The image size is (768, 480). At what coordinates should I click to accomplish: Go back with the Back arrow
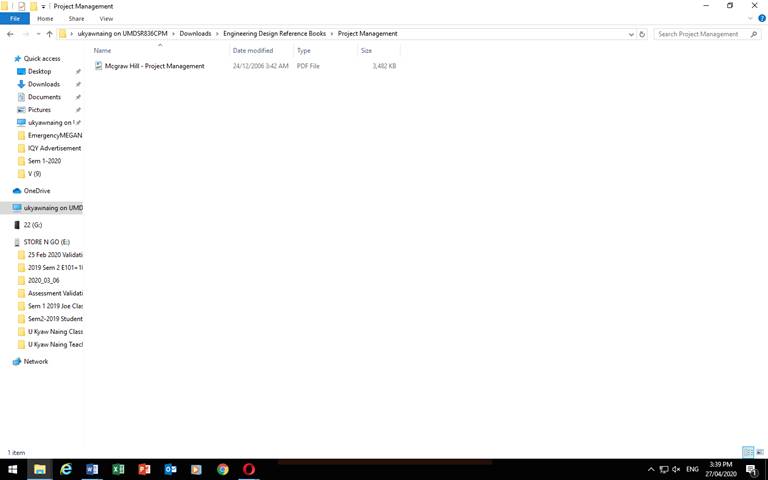[x=10, y=34]
